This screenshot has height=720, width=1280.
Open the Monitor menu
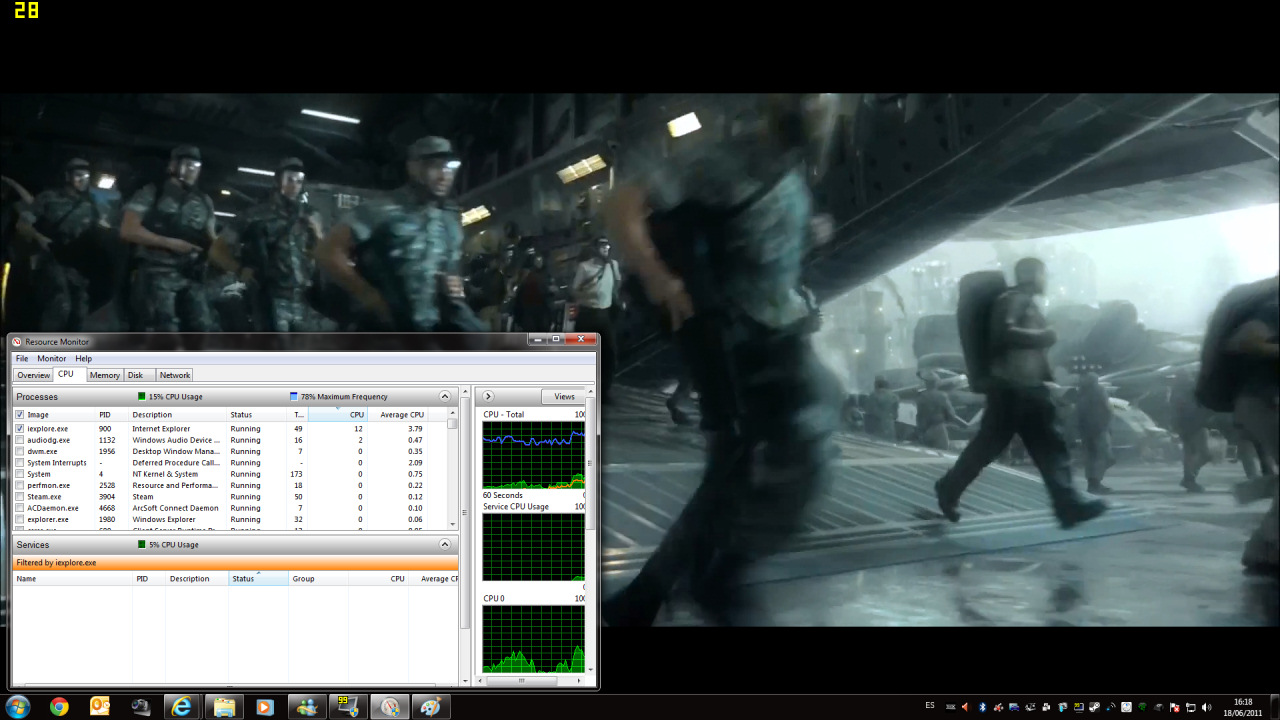[52, 358]
